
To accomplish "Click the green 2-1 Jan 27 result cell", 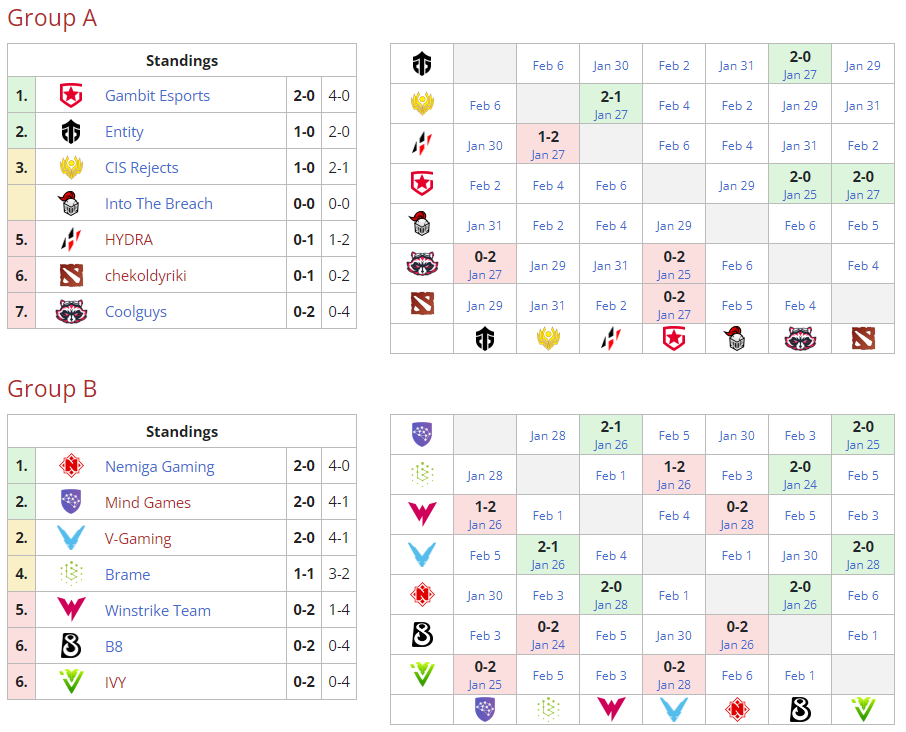I will click(610, 105).
